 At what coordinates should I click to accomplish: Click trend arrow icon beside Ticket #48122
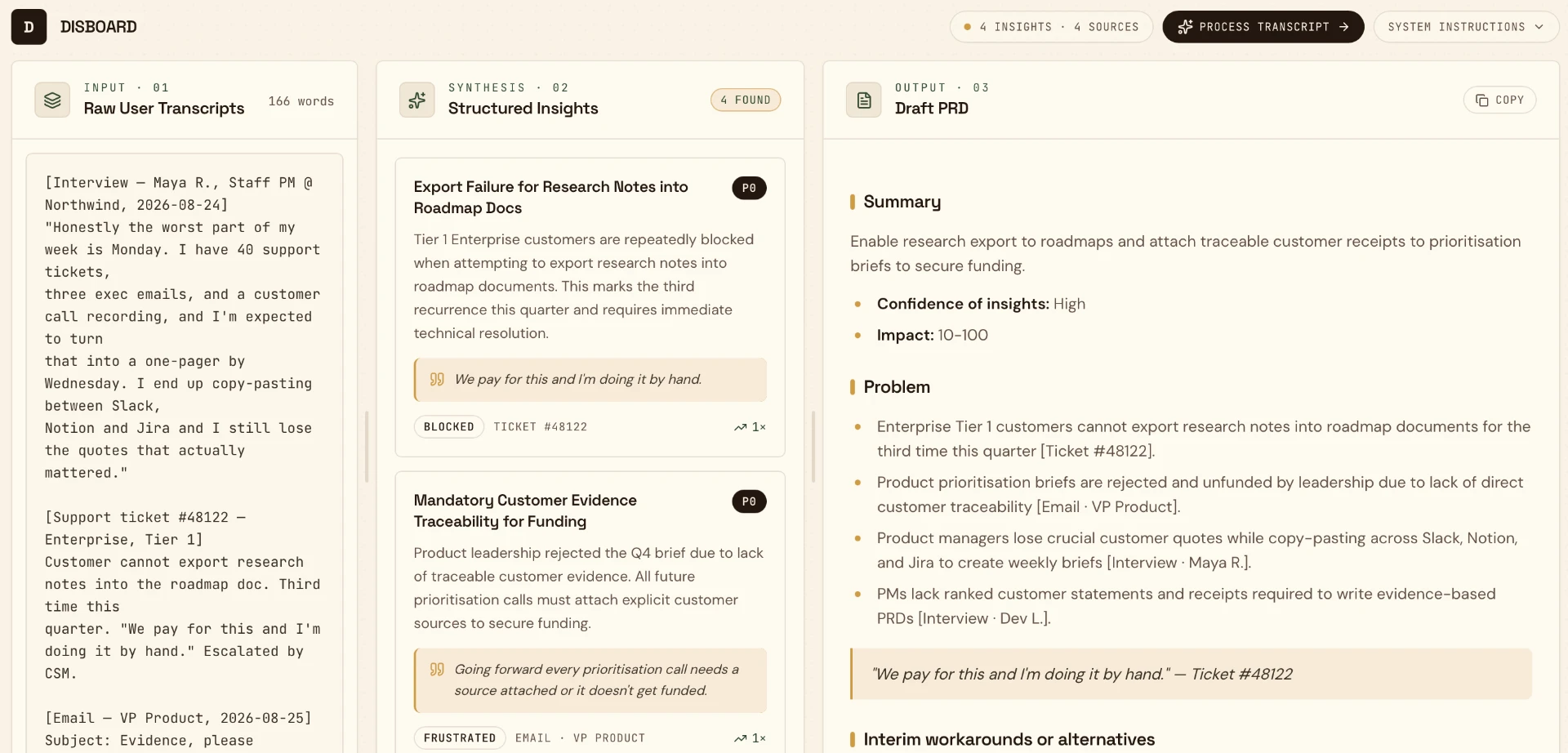[x=741, y=427]
